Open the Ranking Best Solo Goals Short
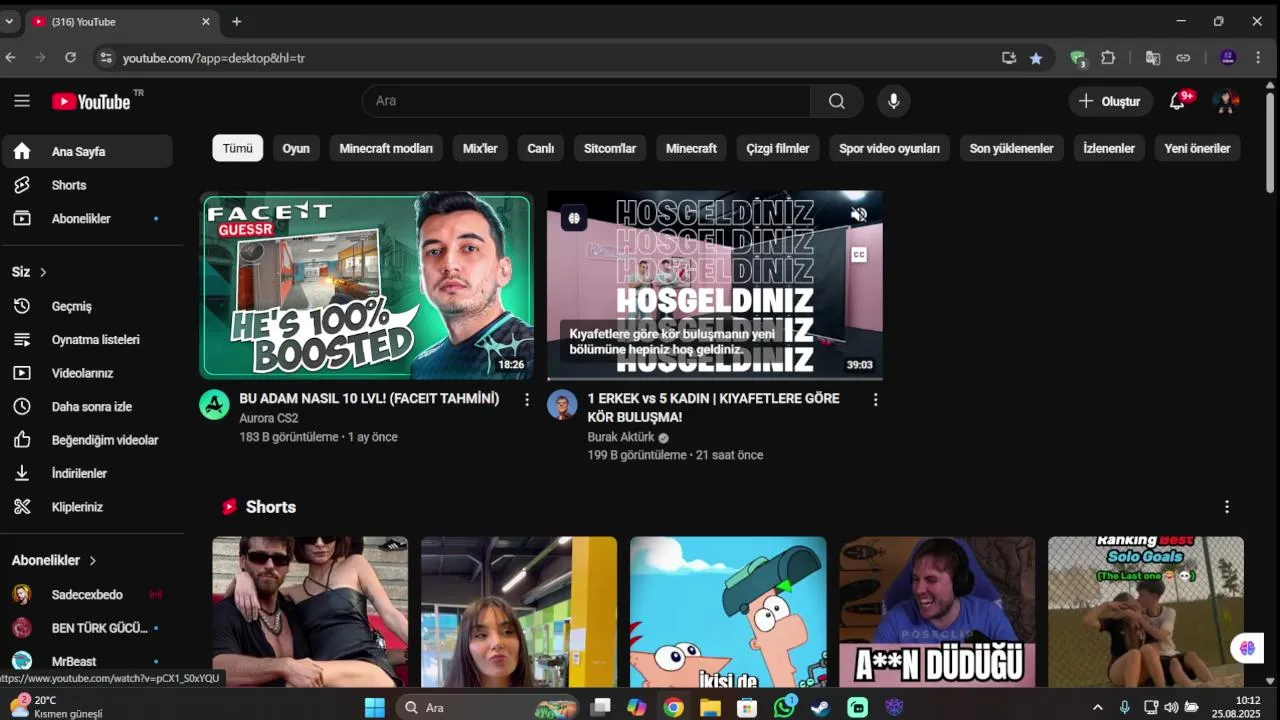Image resolution: width=1280 pixels, height=720 pixels. (x=1146, y=612)
